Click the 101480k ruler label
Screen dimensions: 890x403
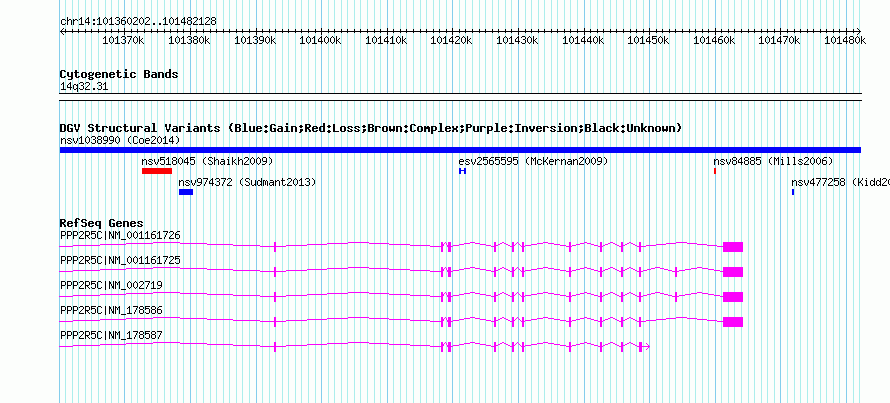(846, 40)
